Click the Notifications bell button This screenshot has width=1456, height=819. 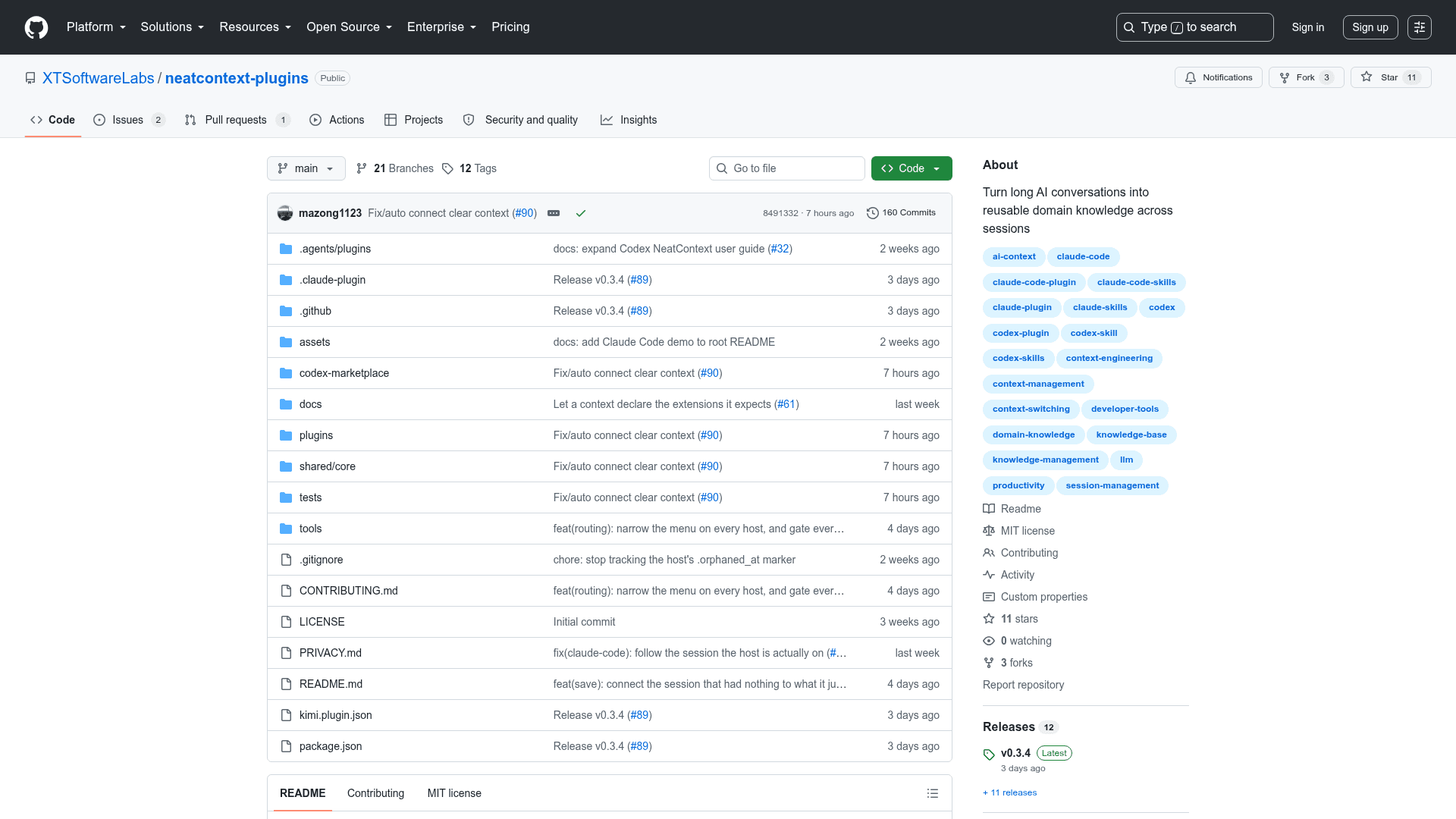[1218, 77]
